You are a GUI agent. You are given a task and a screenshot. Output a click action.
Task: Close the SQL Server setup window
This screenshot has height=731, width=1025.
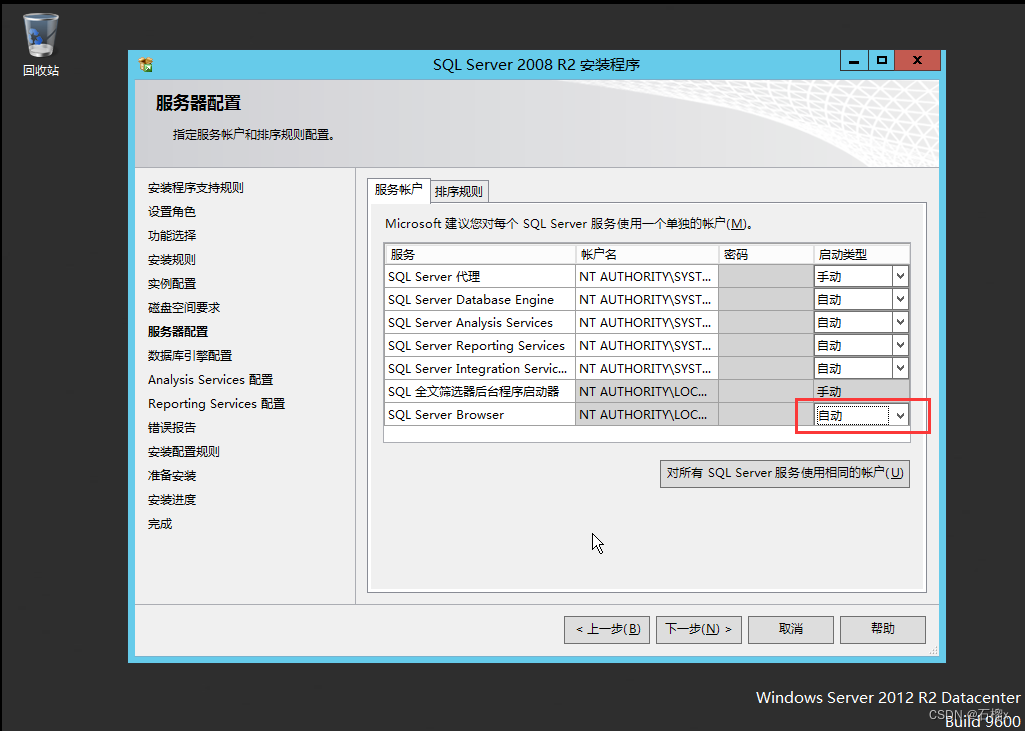coord(917,61)
